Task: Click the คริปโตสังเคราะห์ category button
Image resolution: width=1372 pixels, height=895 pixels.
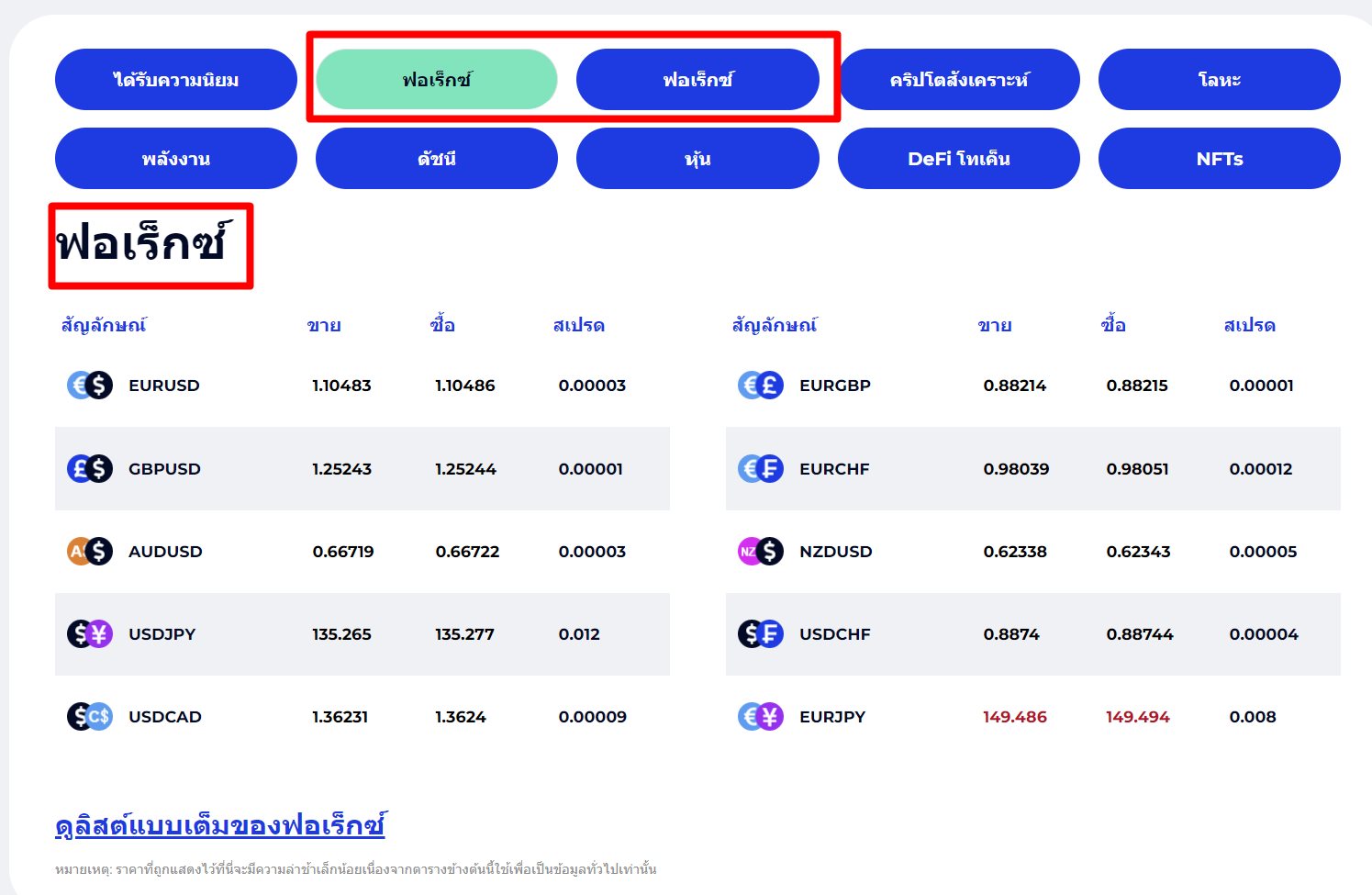Action: point(958,79)
